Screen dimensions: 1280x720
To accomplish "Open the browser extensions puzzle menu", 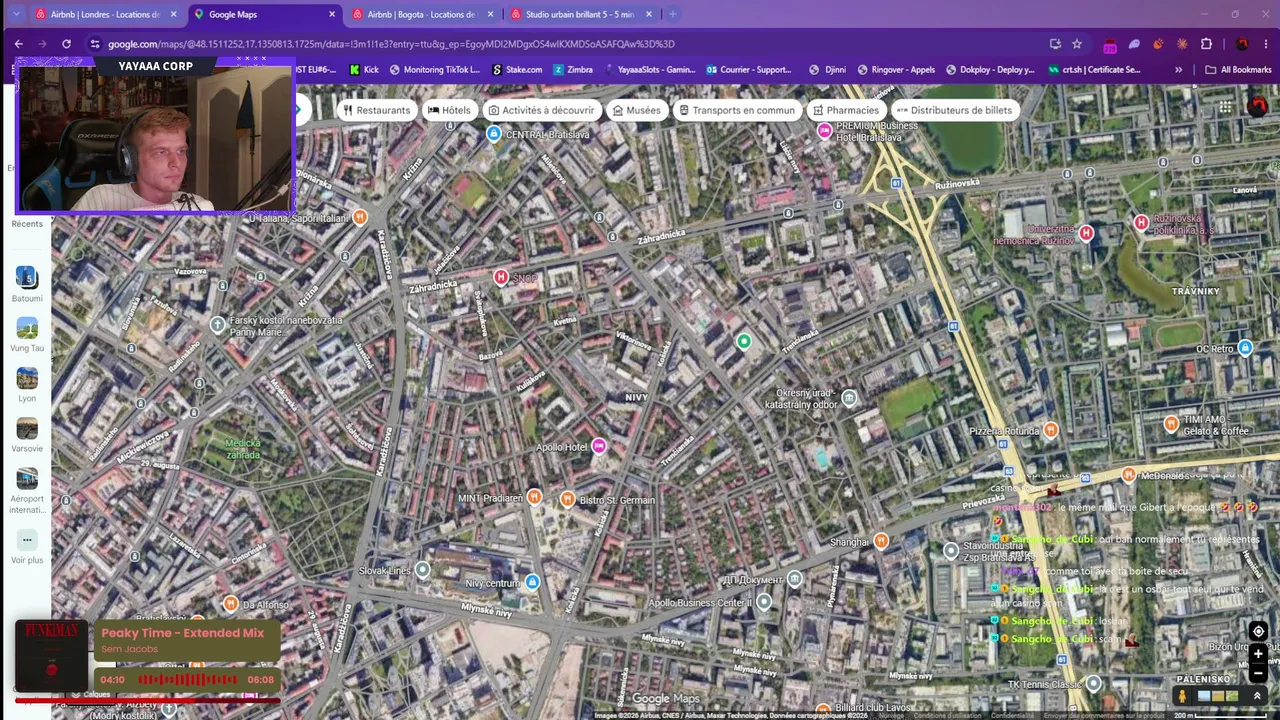I will (1206, 44).
